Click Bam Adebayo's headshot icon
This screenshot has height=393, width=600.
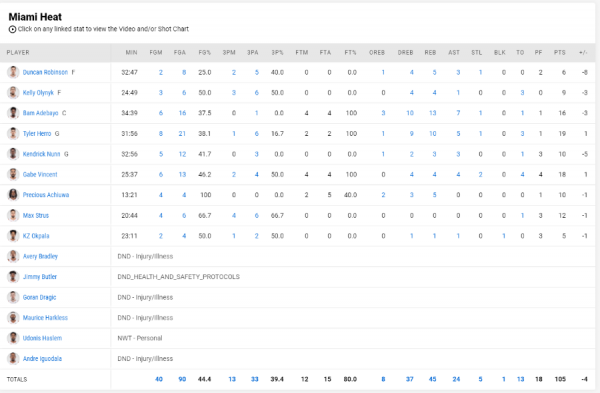13,113
